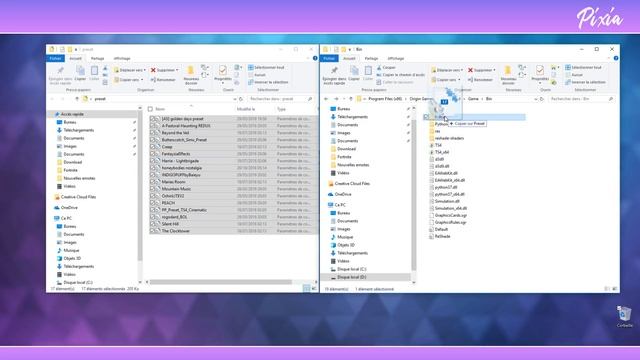Click search field in Bin window
The width and height of the screenshot is (640, 360).
click(581, 99)
